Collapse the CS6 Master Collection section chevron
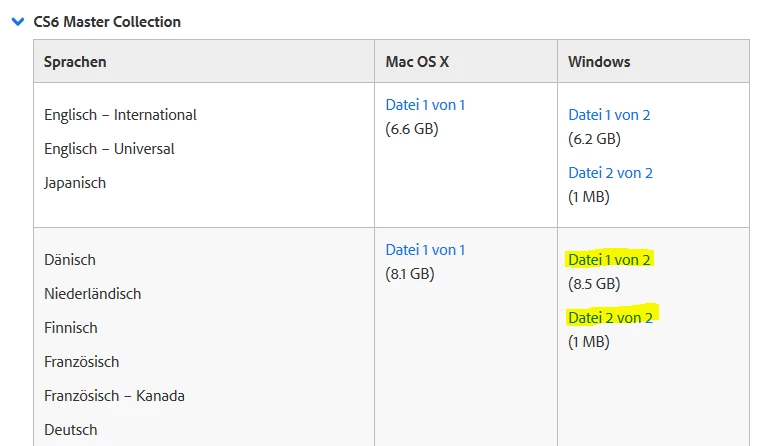The height and width of the screenshot is (446, 768). 18,22
